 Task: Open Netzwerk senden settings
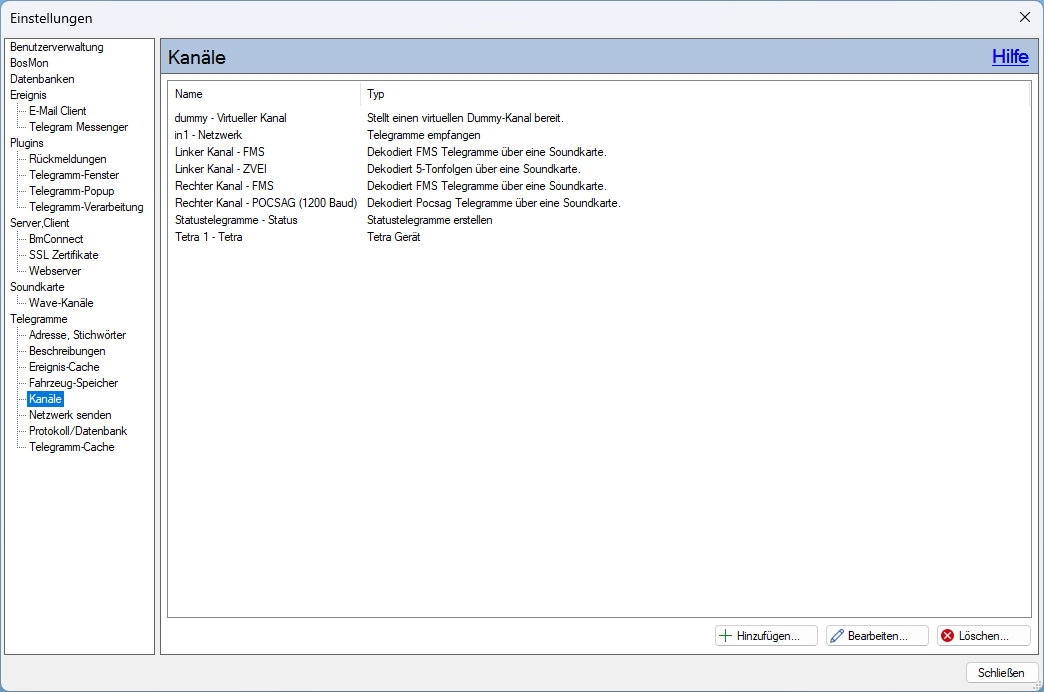tap(70, 415)
